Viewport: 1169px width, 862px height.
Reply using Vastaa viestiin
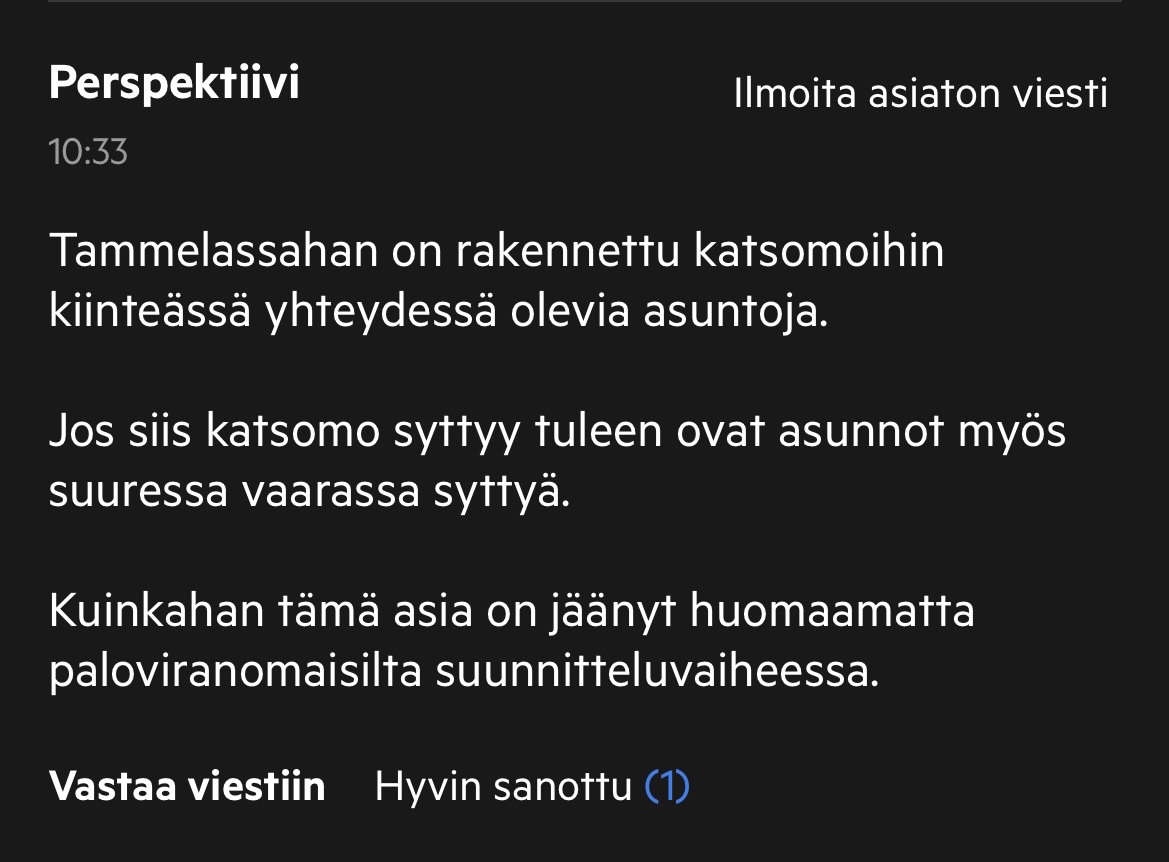point(187,787)
